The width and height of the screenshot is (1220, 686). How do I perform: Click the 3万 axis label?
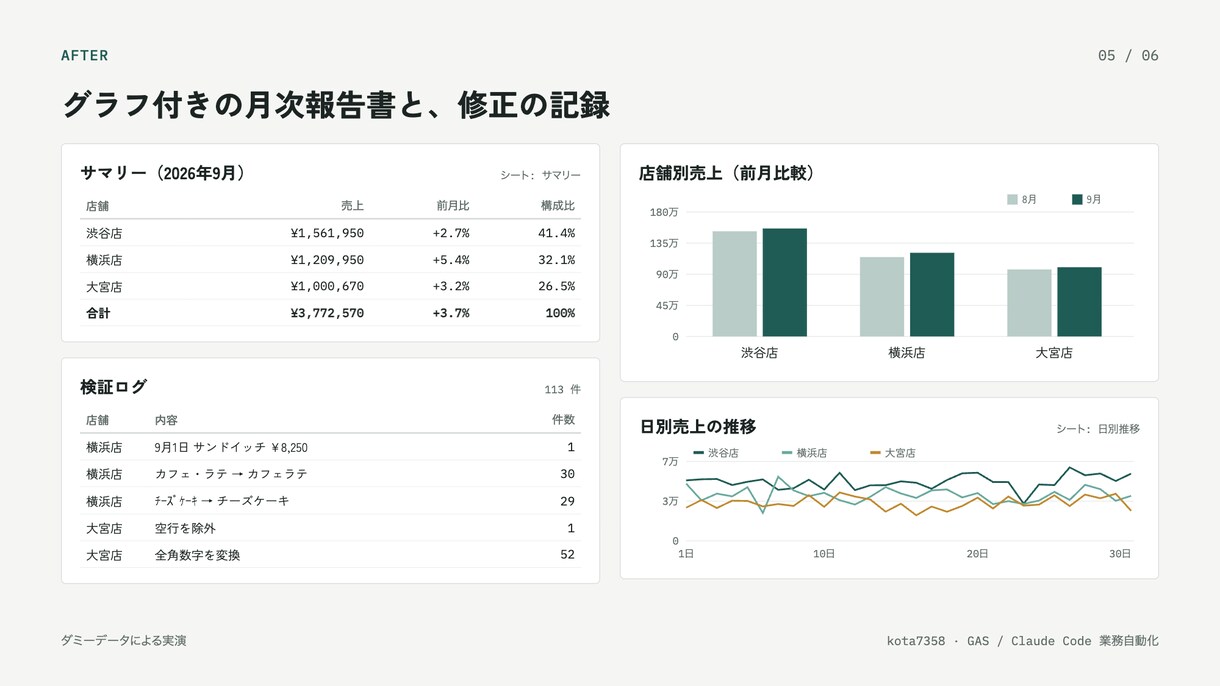[x=670, y=501]
